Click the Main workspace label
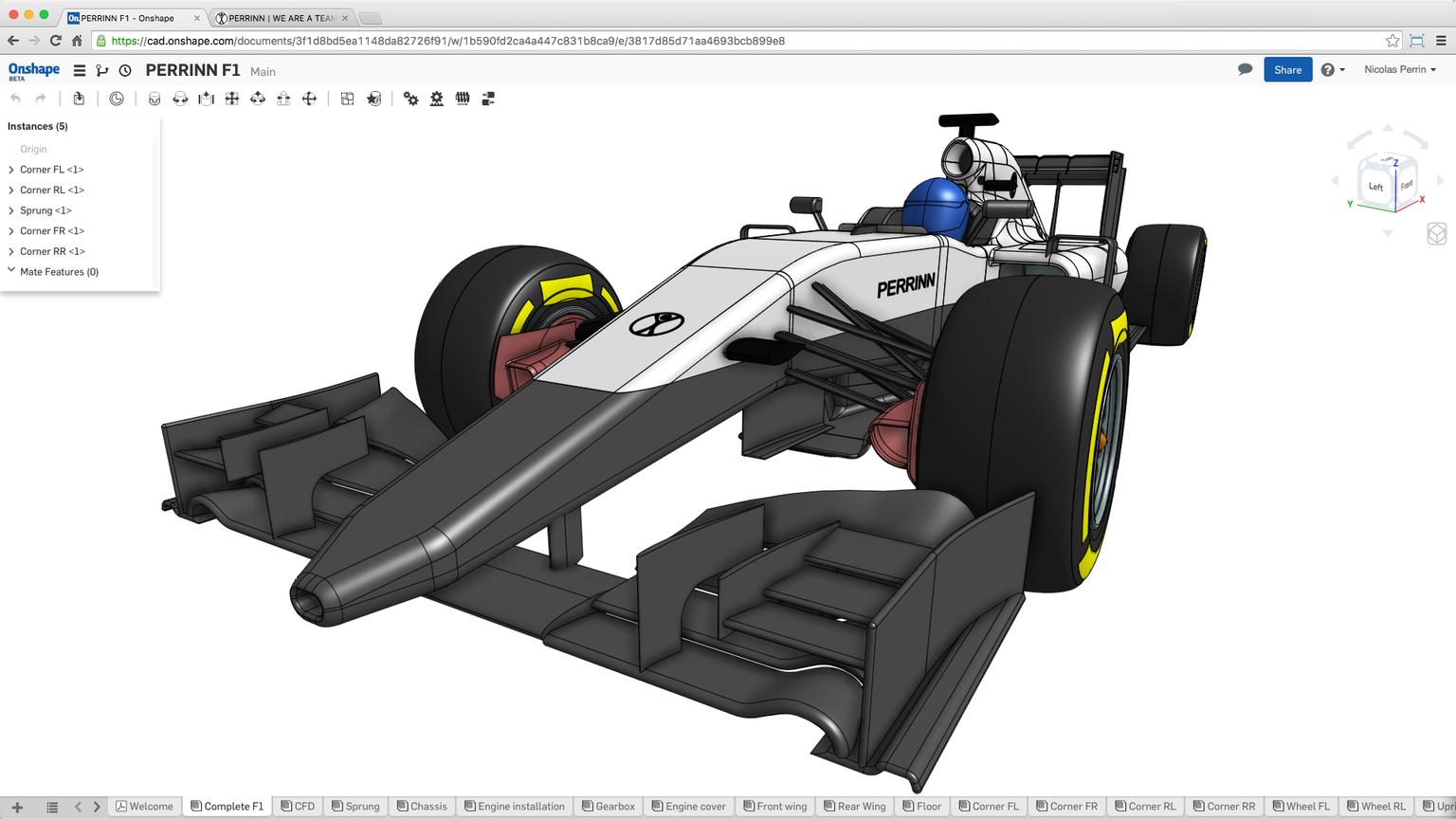Screen dimensions: 1456x819 (263, 71)
